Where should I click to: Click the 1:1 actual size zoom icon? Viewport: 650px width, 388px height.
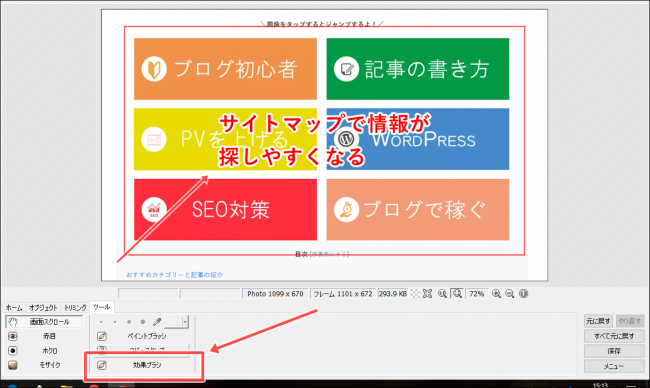click(x=442, y=294)
